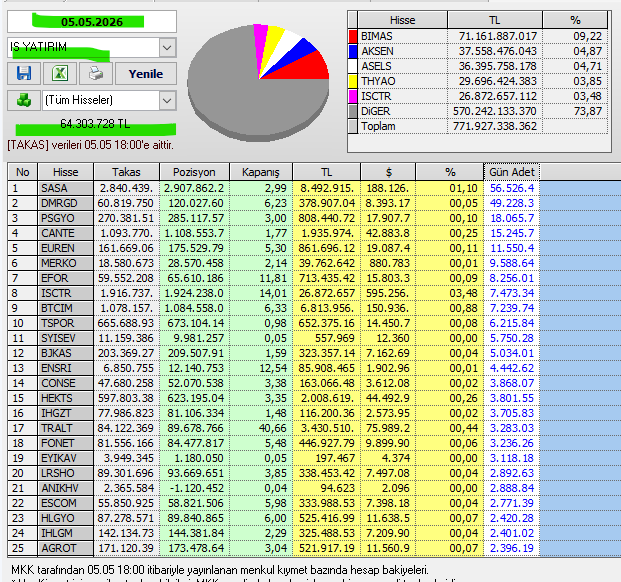Viewport: 621px width, 582px height.
Task: Select the DMRGD stock cell
Action: point(66,203)
